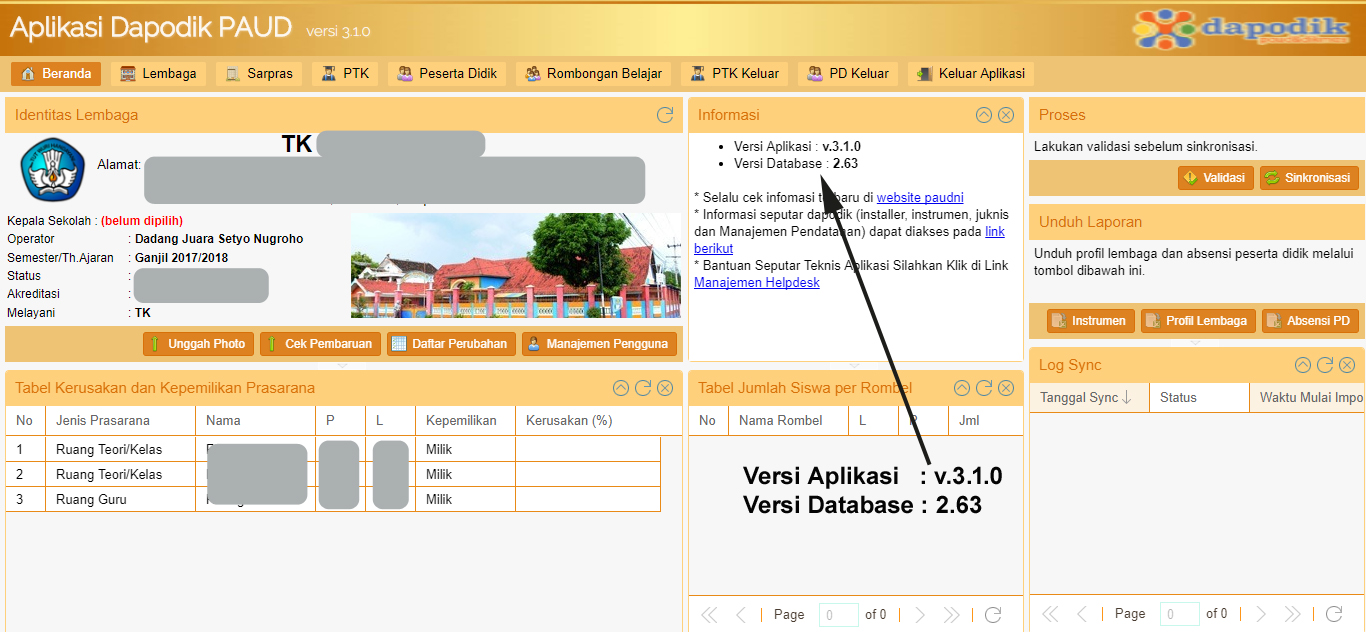
Task: Select row 1 Ruang Teori/Kelas
Action: (333, 449)
